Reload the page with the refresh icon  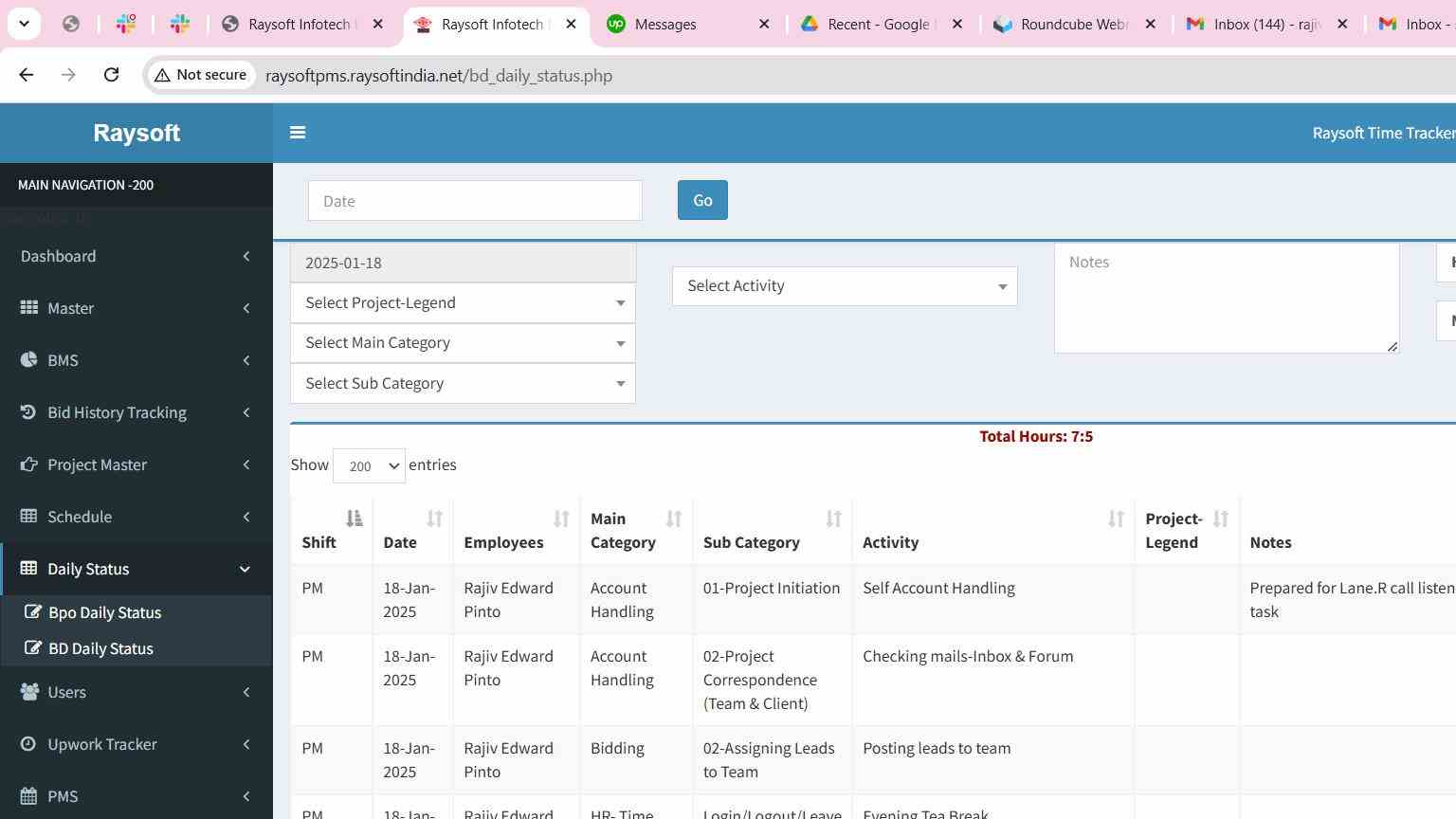[x=111, y=75]
